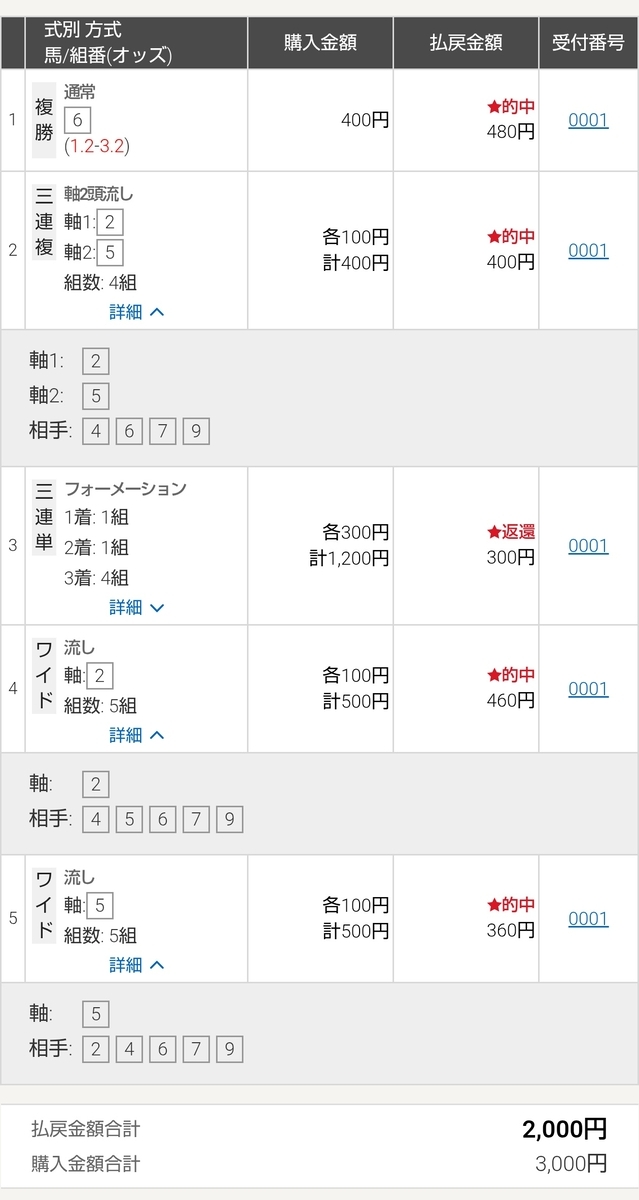Click the row 4 ワイド bet type badge

(45, 674)
